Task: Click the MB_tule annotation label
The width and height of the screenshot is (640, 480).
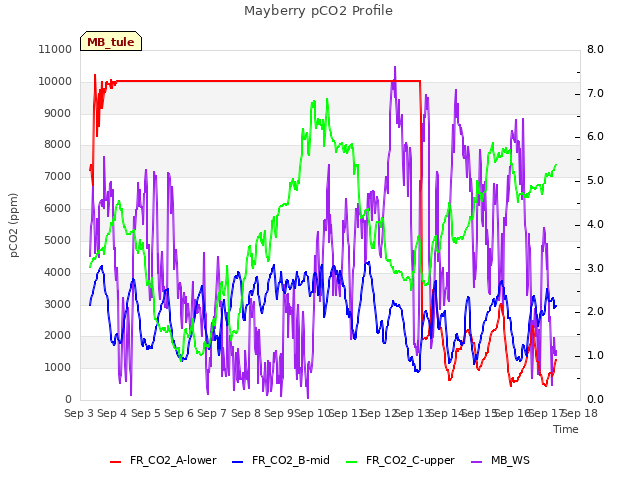Action: pos(111,41)
